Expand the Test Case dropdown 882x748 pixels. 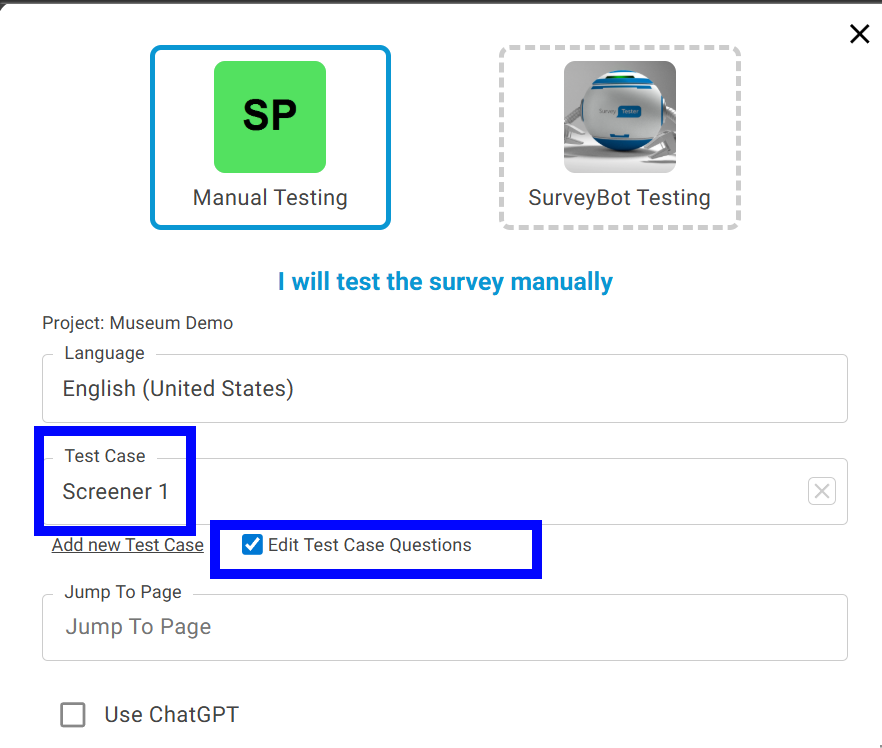pyautogui.click(x=480, y=491)
